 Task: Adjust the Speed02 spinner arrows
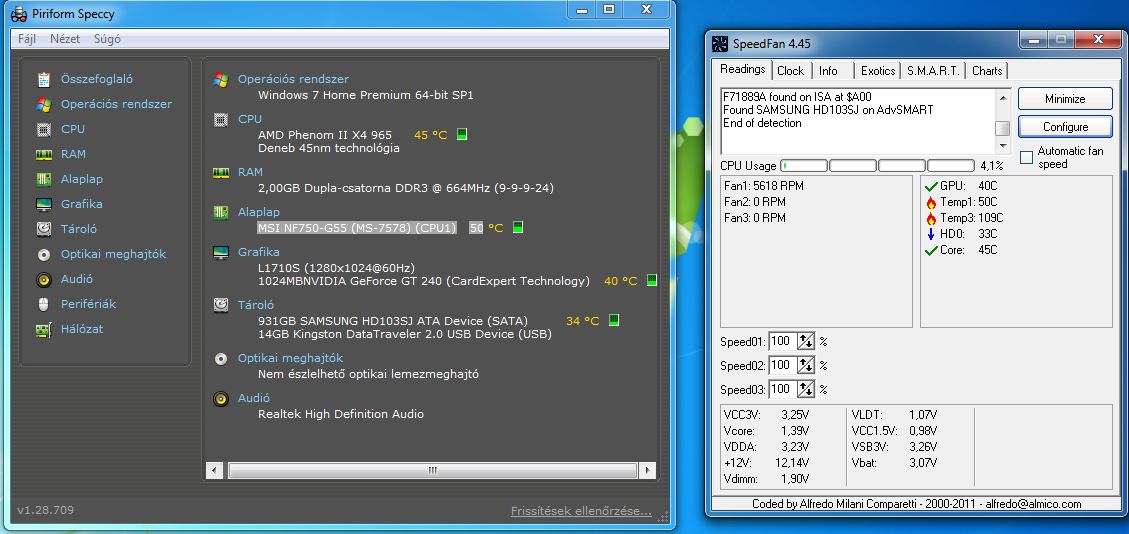point(806,366)
